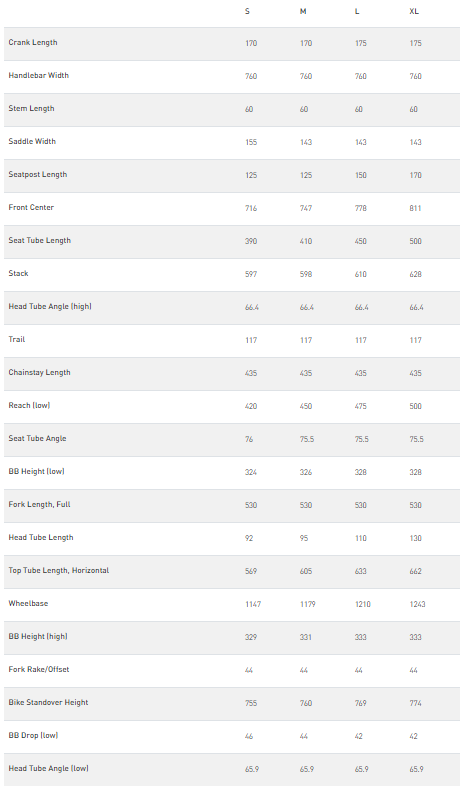Select the Head Tube Angle (high) label
The width and height of the screenshot is (464, 789).
(x=50, y=306)
